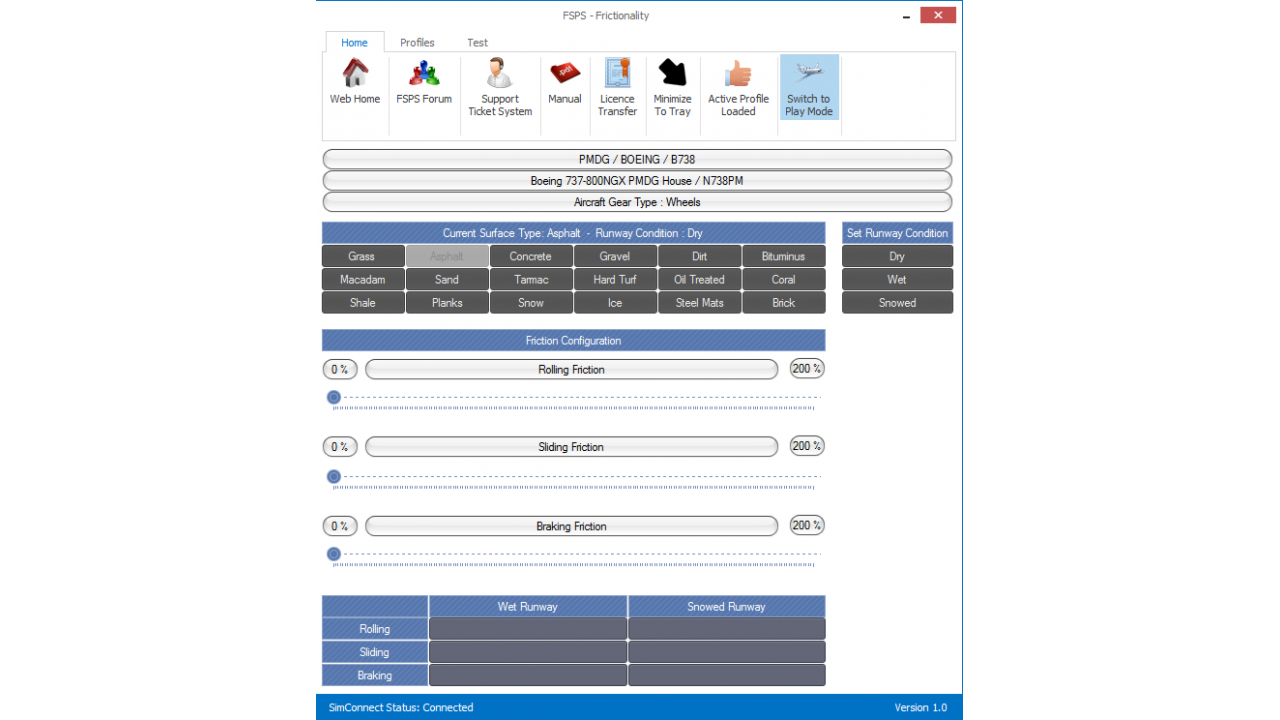Viewport: 1280px width, 720px height.
Task: Choose Oil Treated surface
Action: (x=699, y=279)
